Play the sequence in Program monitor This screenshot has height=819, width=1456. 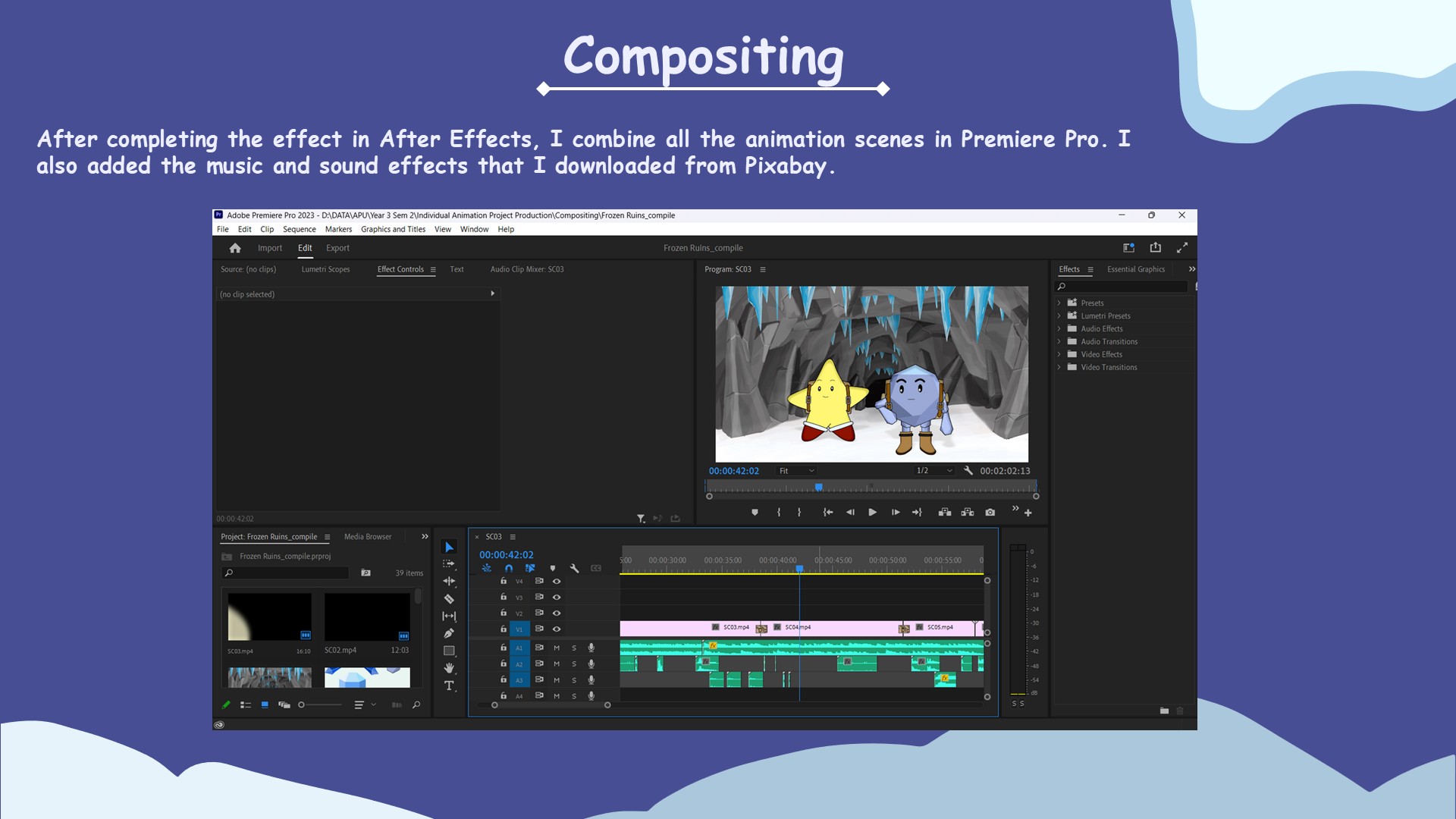coord(873,513)
